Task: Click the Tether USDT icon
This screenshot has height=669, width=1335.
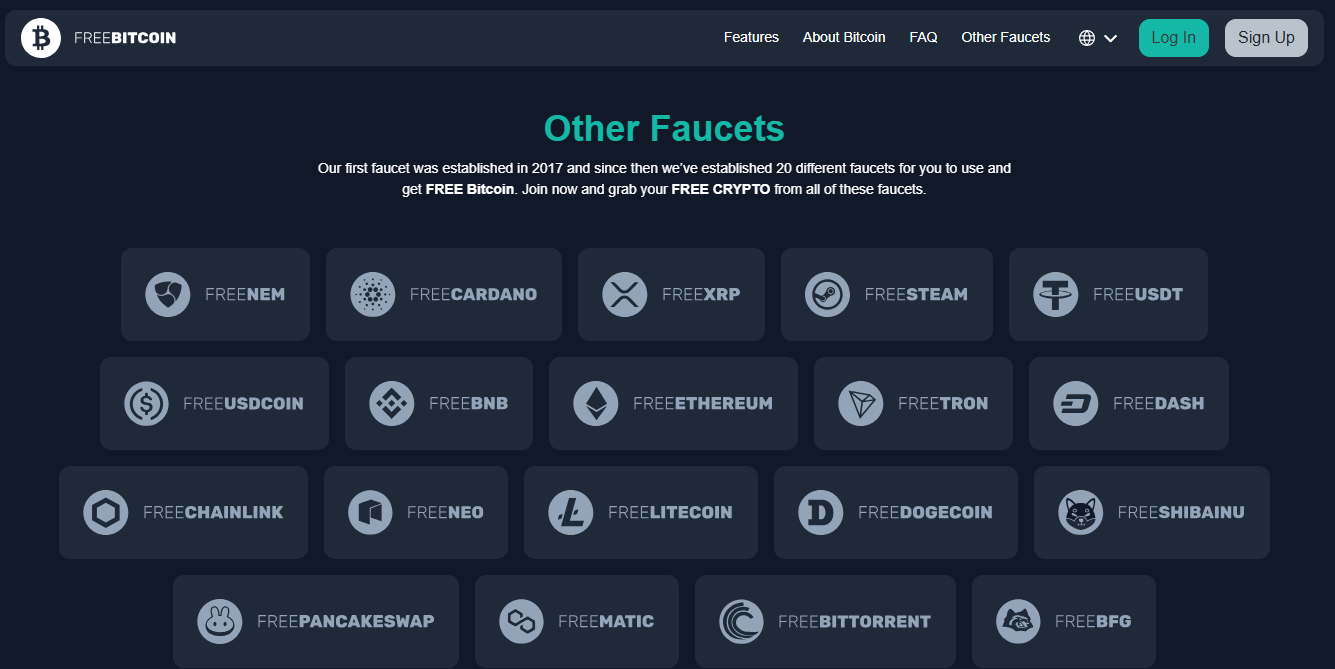Action: (1055, 295)
